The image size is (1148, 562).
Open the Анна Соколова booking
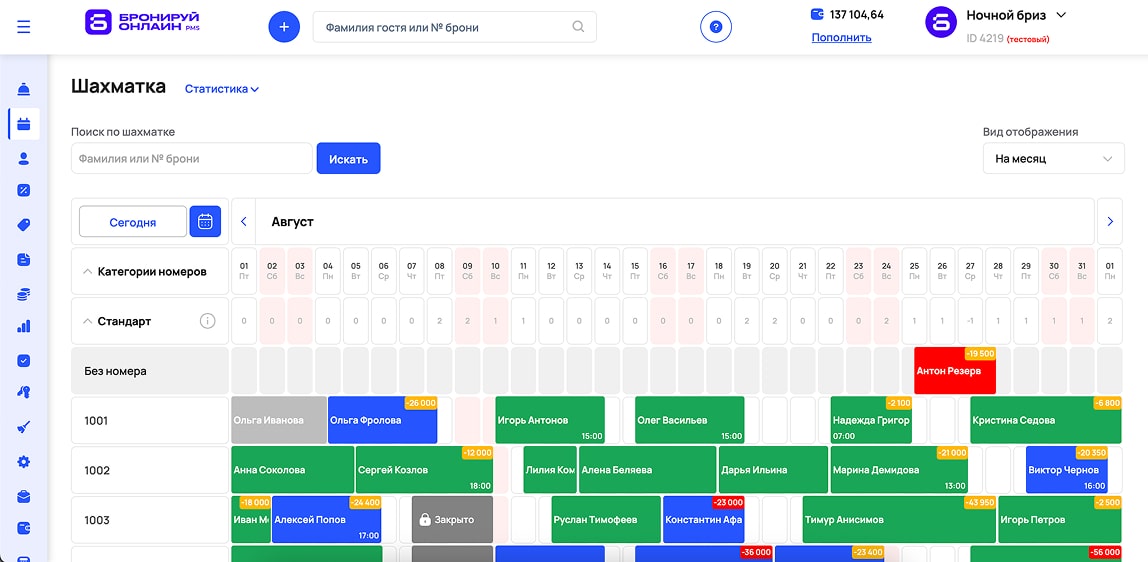tap(292, 470)
